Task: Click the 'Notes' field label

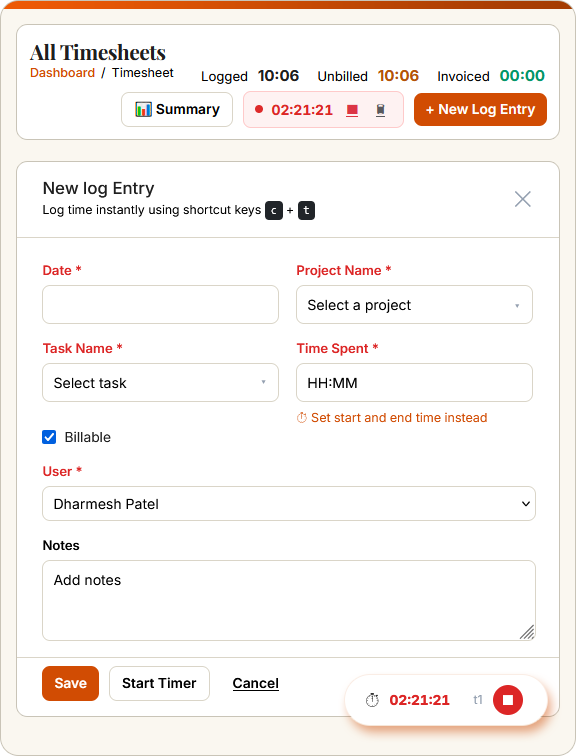Action: [61, 545]
